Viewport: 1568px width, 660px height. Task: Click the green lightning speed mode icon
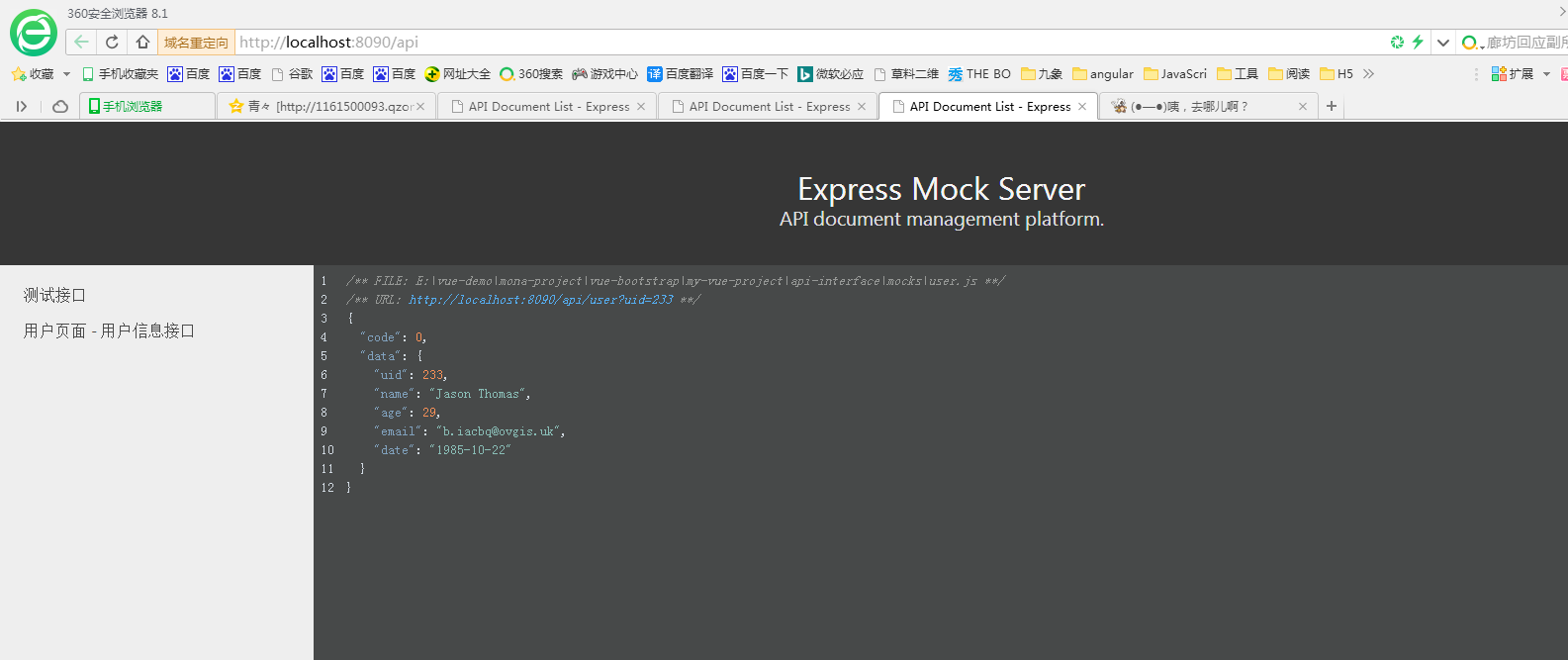tap(1418, 42)
